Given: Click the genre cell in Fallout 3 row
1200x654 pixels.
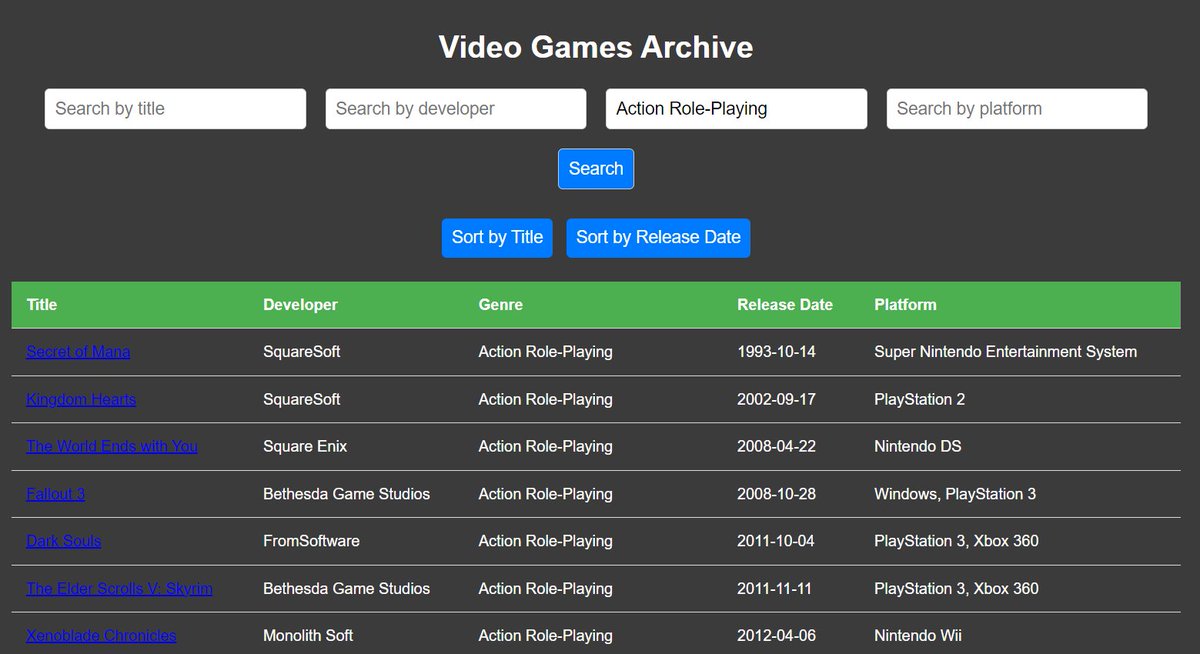Looking at the screenshot, I should [x=546, y=494].
